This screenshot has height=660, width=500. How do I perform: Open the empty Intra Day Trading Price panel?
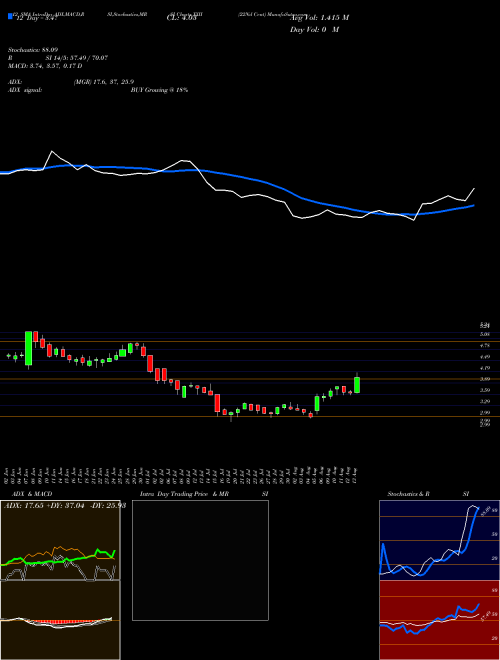(x=200, y=560)
